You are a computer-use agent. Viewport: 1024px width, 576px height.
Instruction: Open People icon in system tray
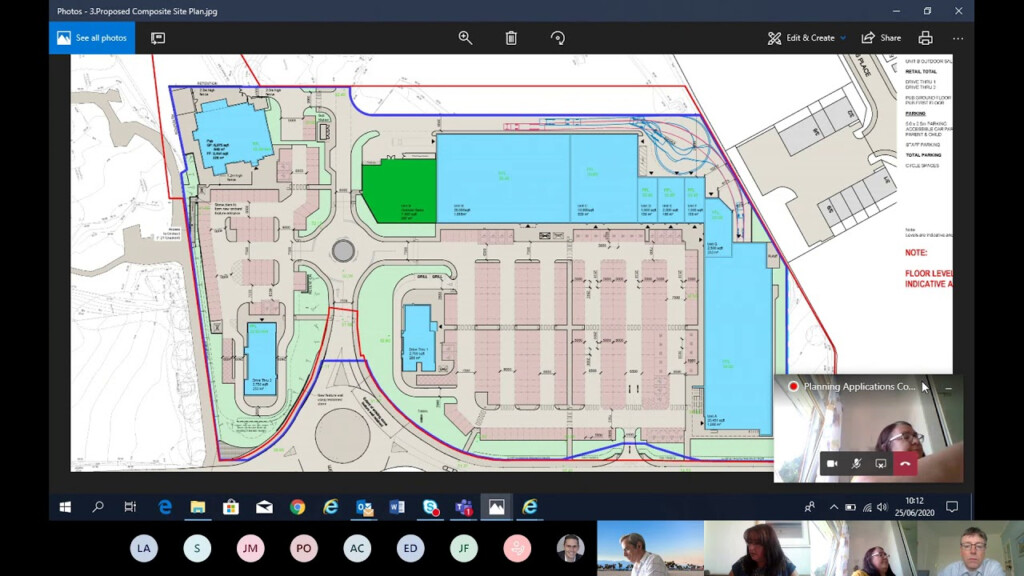[x=810, y=507]
